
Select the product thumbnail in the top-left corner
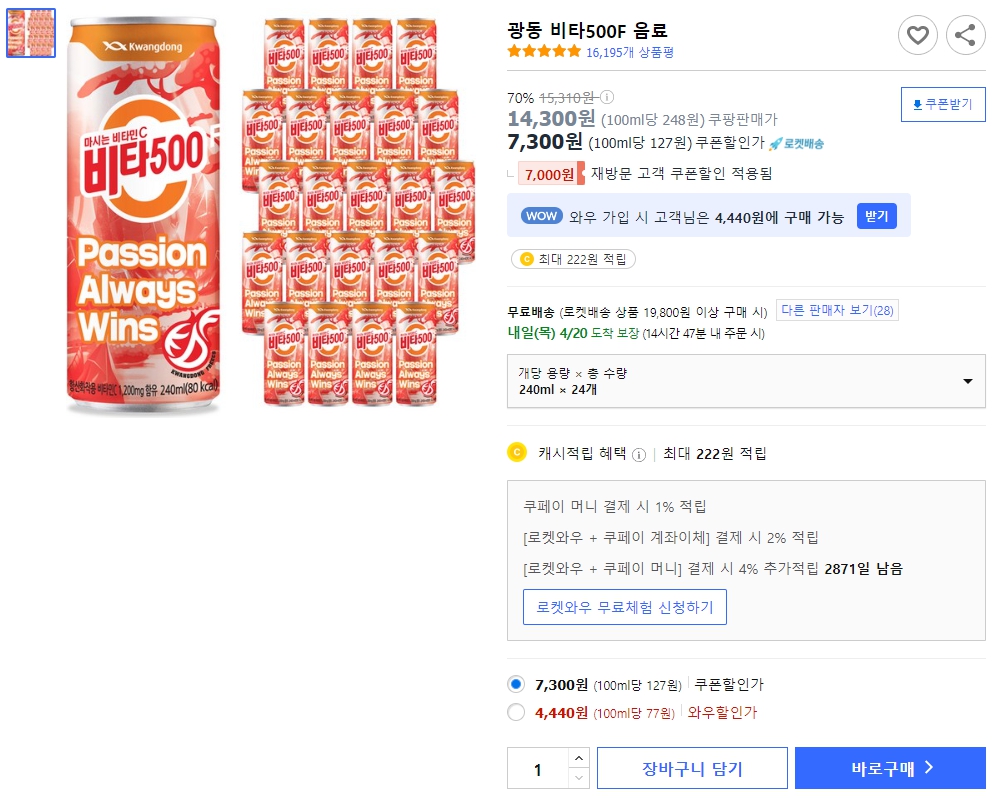30,31
